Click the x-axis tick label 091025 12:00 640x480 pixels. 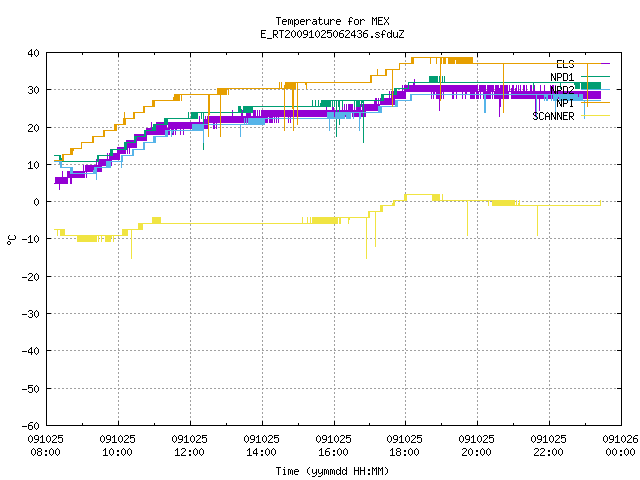[x=189, y=446]
